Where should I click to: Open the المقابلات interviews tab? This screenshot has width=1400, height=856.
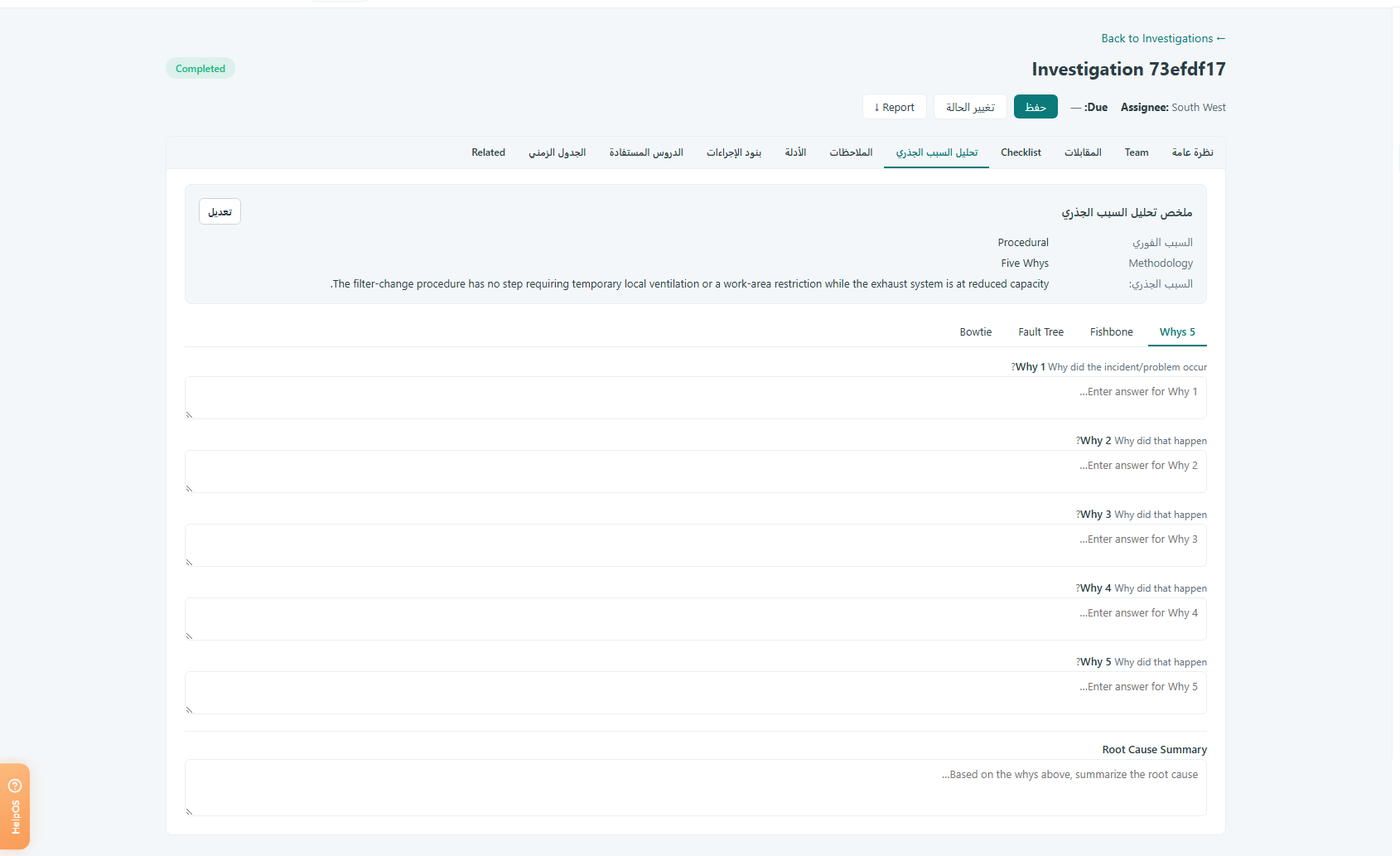click(x=1083, y=152)
